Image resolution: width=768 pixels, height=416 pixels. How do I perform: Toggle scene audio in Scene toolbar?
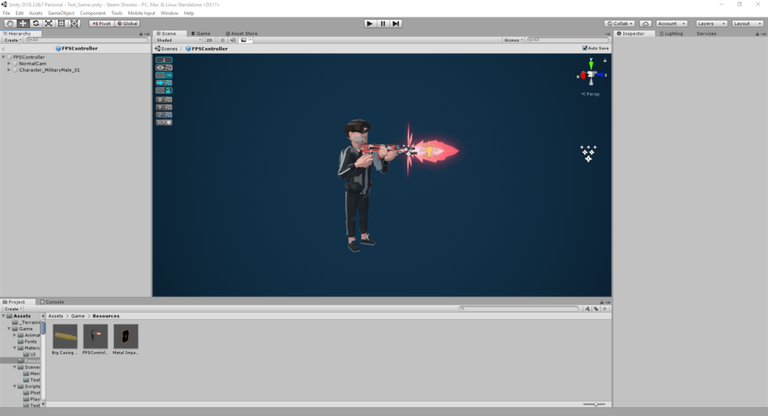233,40
